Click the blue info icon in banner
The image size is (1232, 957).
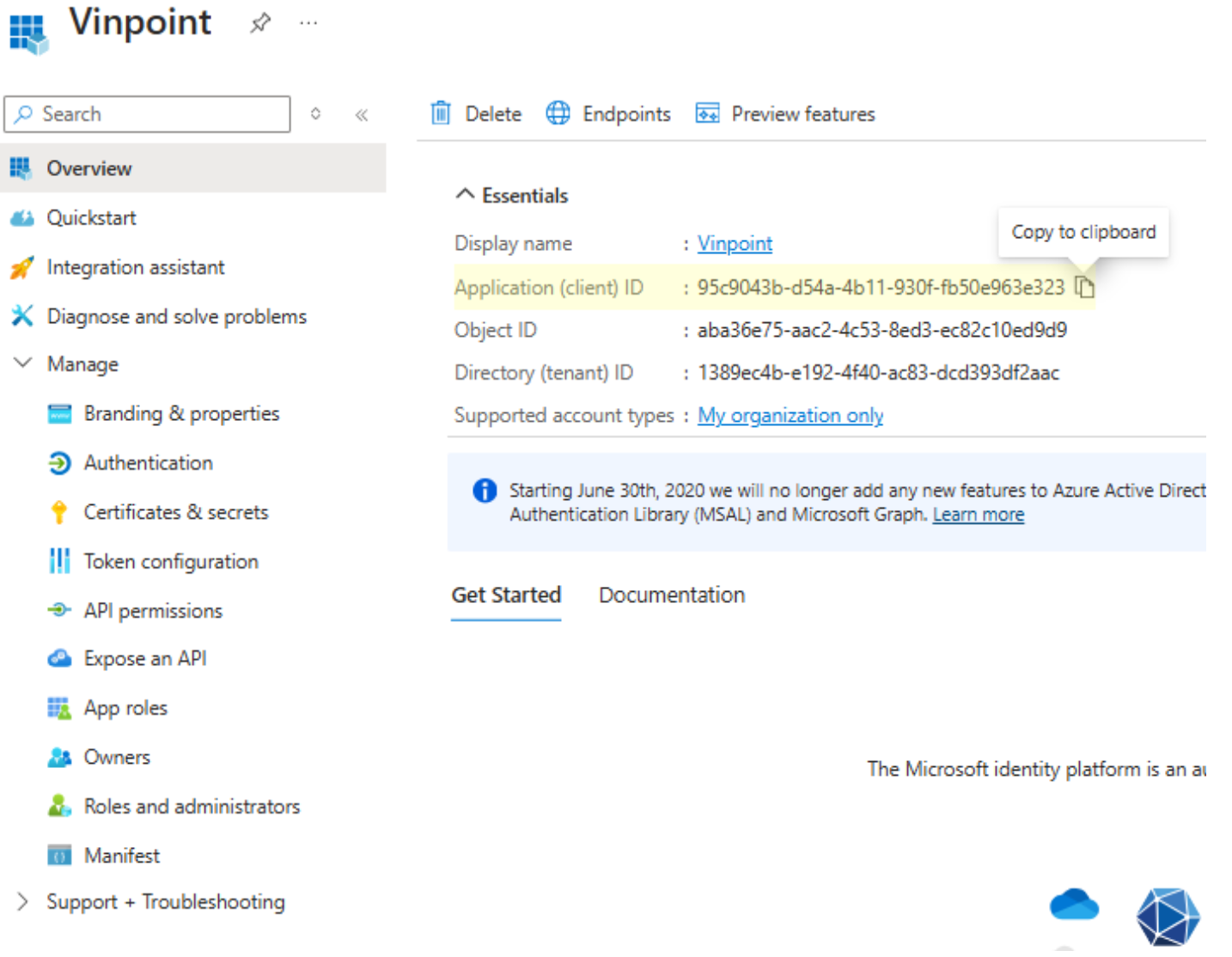(x=485, y=491)
